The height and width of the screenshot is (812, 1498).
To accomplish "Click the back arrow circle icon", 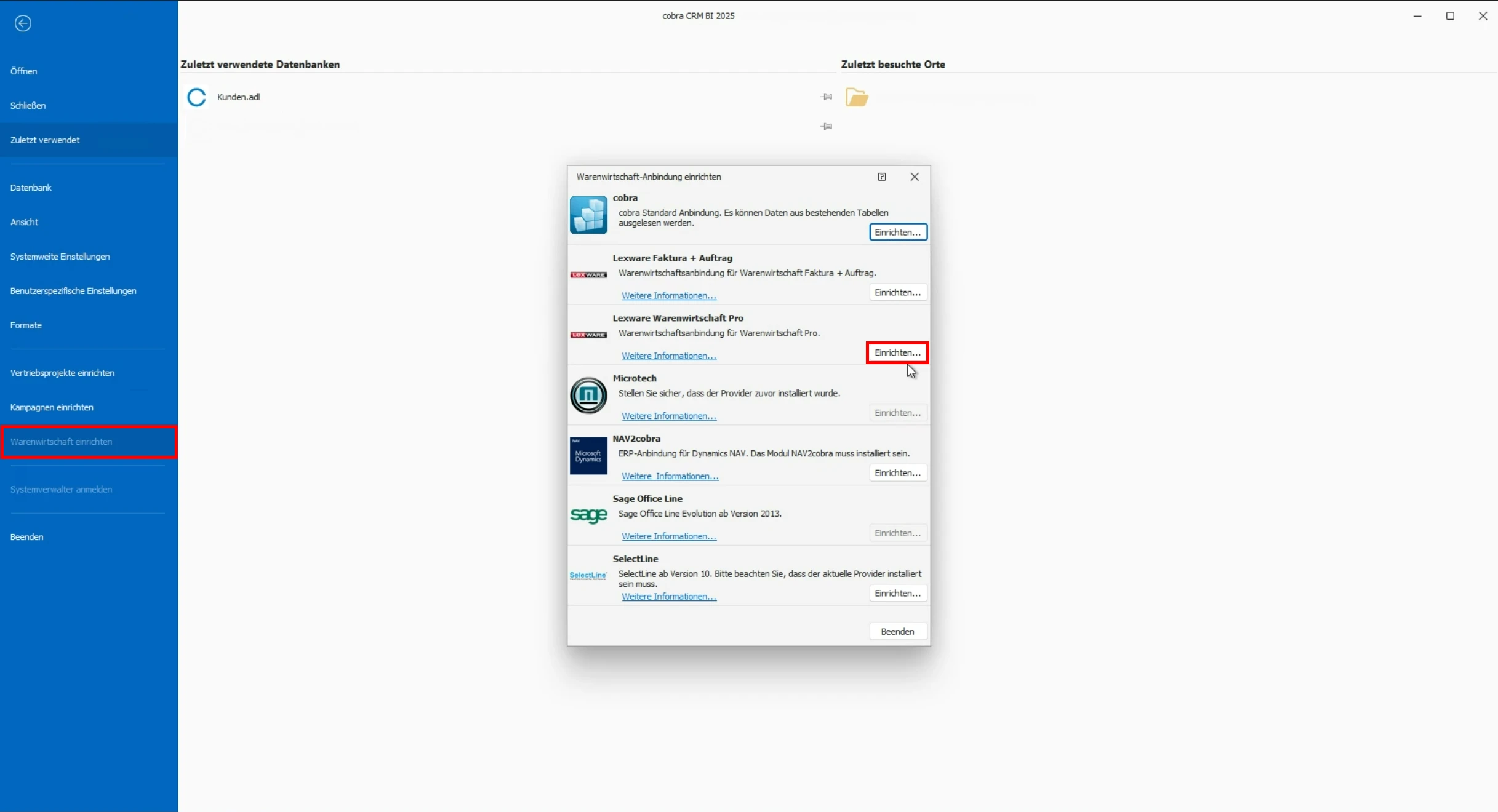I will click(23, 23).
